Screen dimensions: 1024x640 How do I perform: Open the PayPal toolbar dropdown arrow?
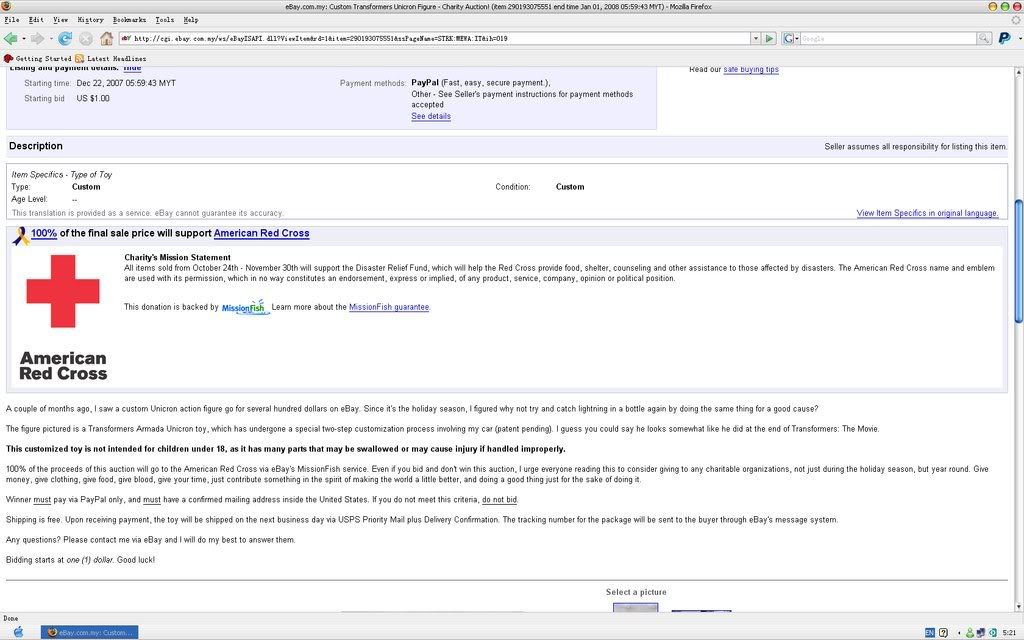click(x=1019, y=39)
